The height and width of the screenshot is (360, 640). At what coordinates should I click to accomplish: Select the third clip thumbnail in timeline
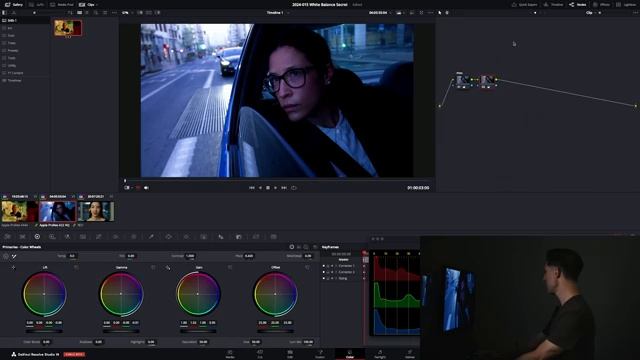click(x=96, y=211)
